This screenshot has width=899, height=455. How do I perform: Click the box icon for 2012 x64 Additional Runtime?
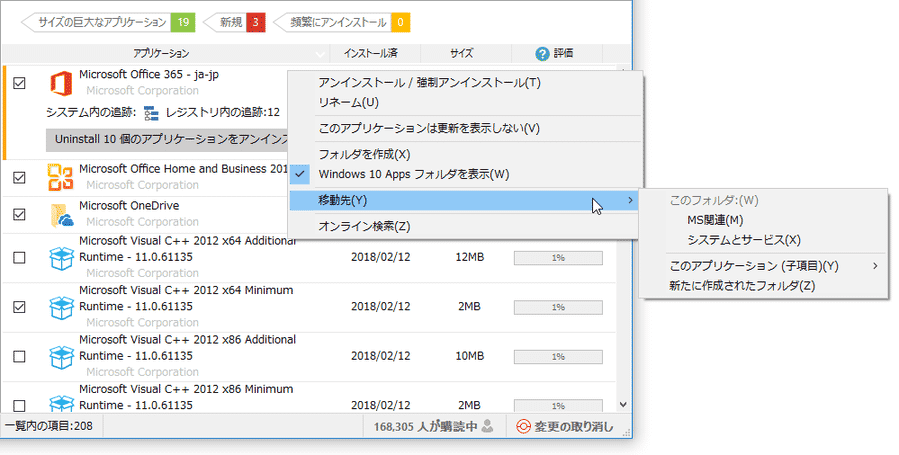tap(61, 258)
